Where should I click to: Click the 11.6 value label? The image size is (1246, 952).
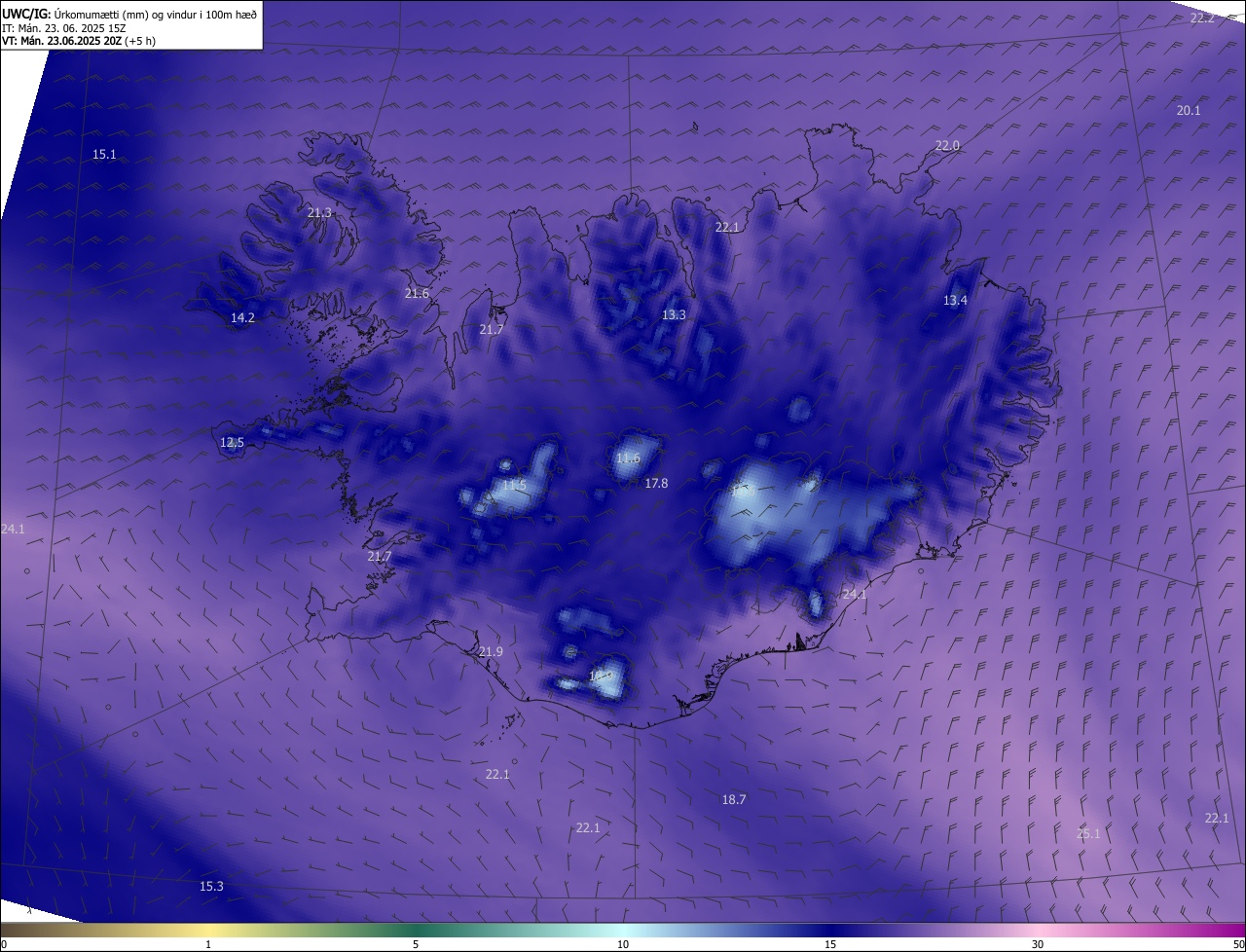click(628, 458)
